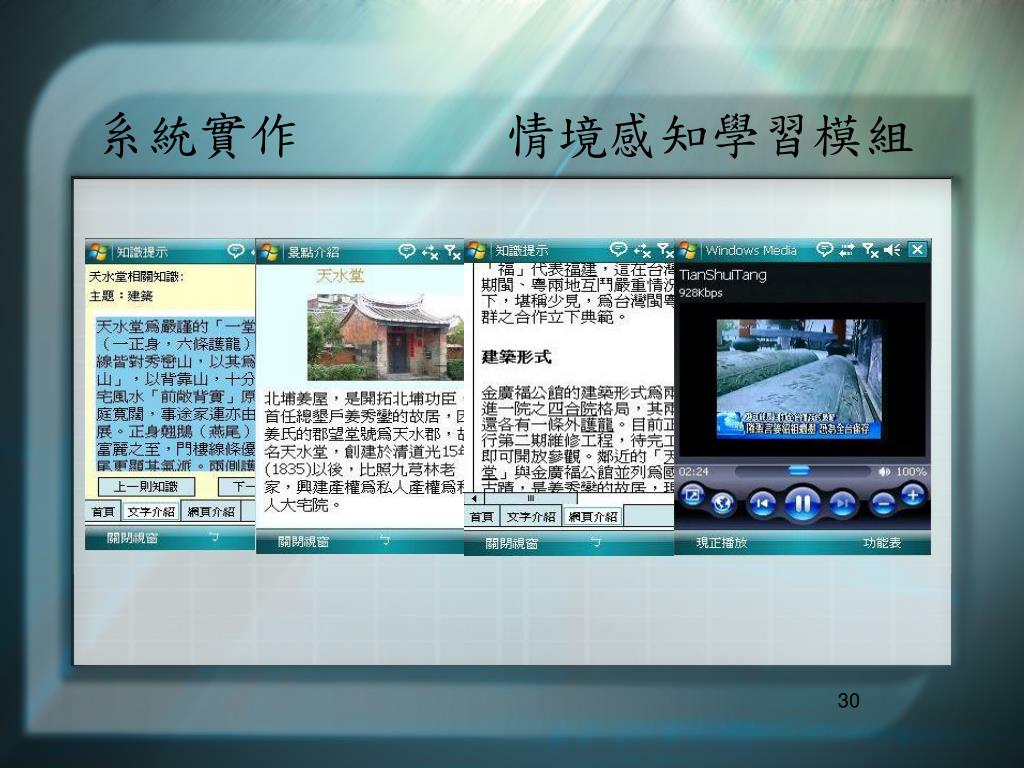The image size is (1024, 768).
Task: Click the seek slider thumb in Windows Media
Action: (799, 470)
